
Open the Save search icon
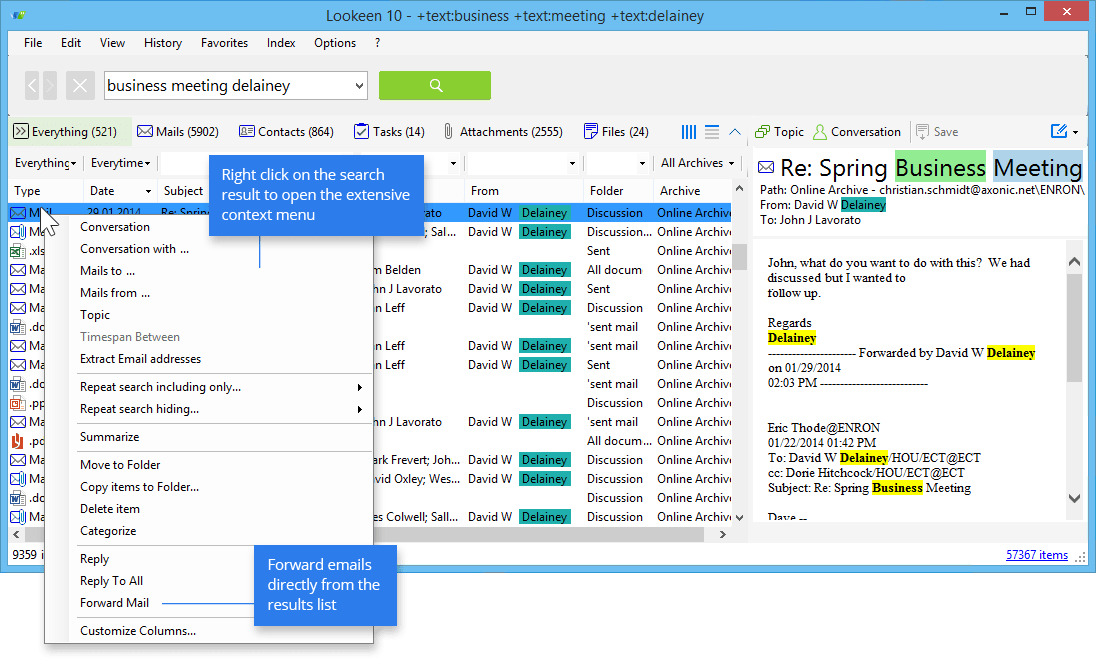tap(938, 131)
